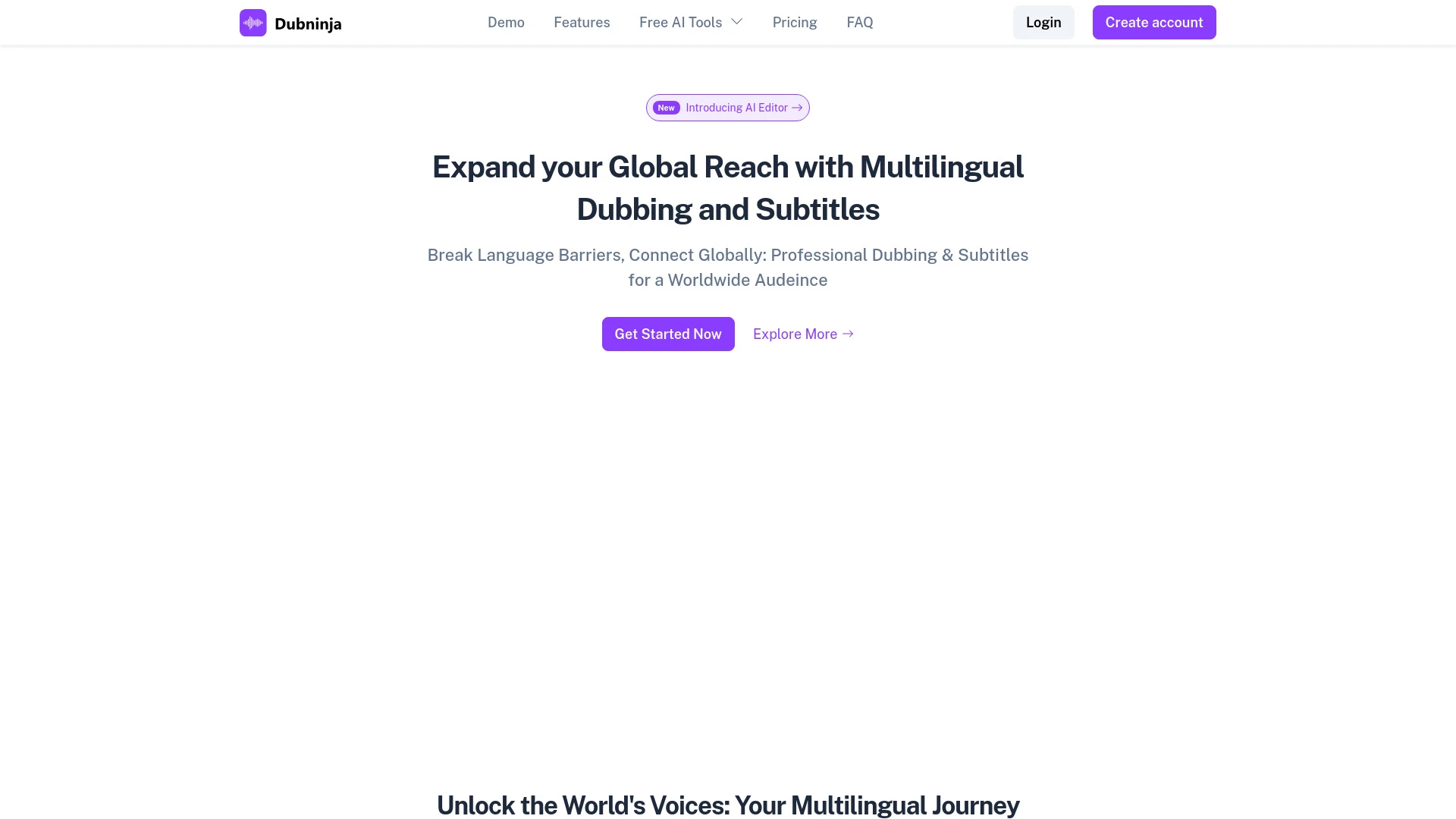Viewport: 1456px width, 819px height.
Task: Click the Create account button
Action: point(1154,22)
